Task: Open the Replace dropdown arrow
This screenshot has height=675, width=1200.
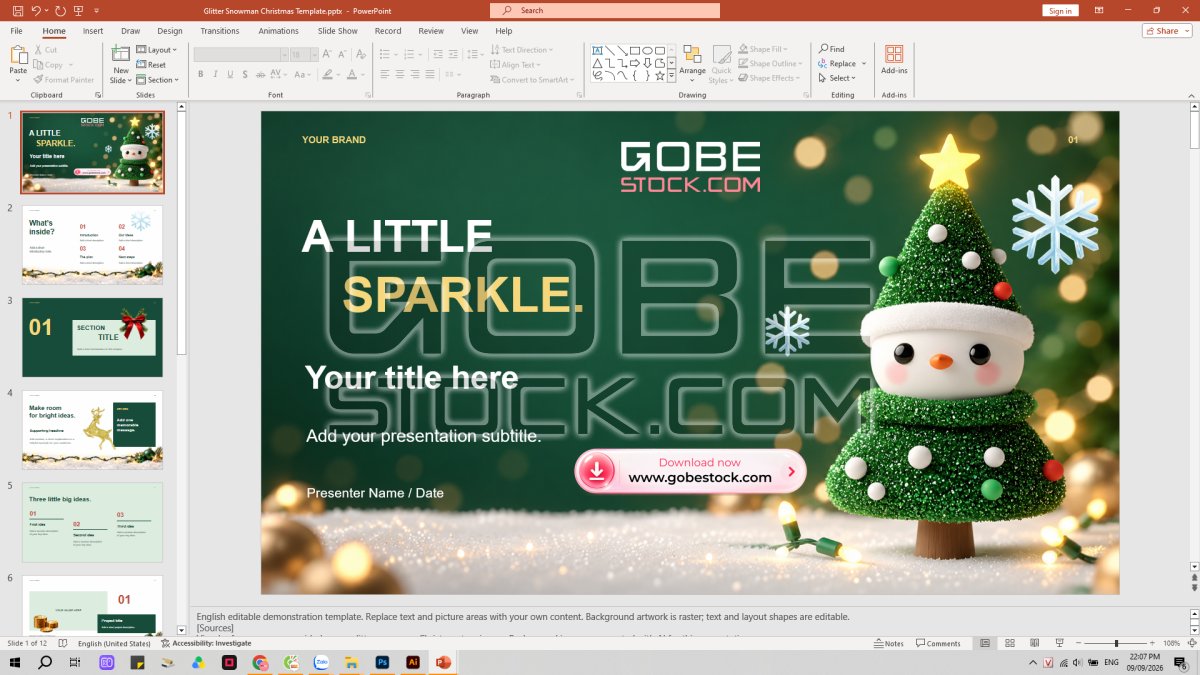Action: click(863, 63)
